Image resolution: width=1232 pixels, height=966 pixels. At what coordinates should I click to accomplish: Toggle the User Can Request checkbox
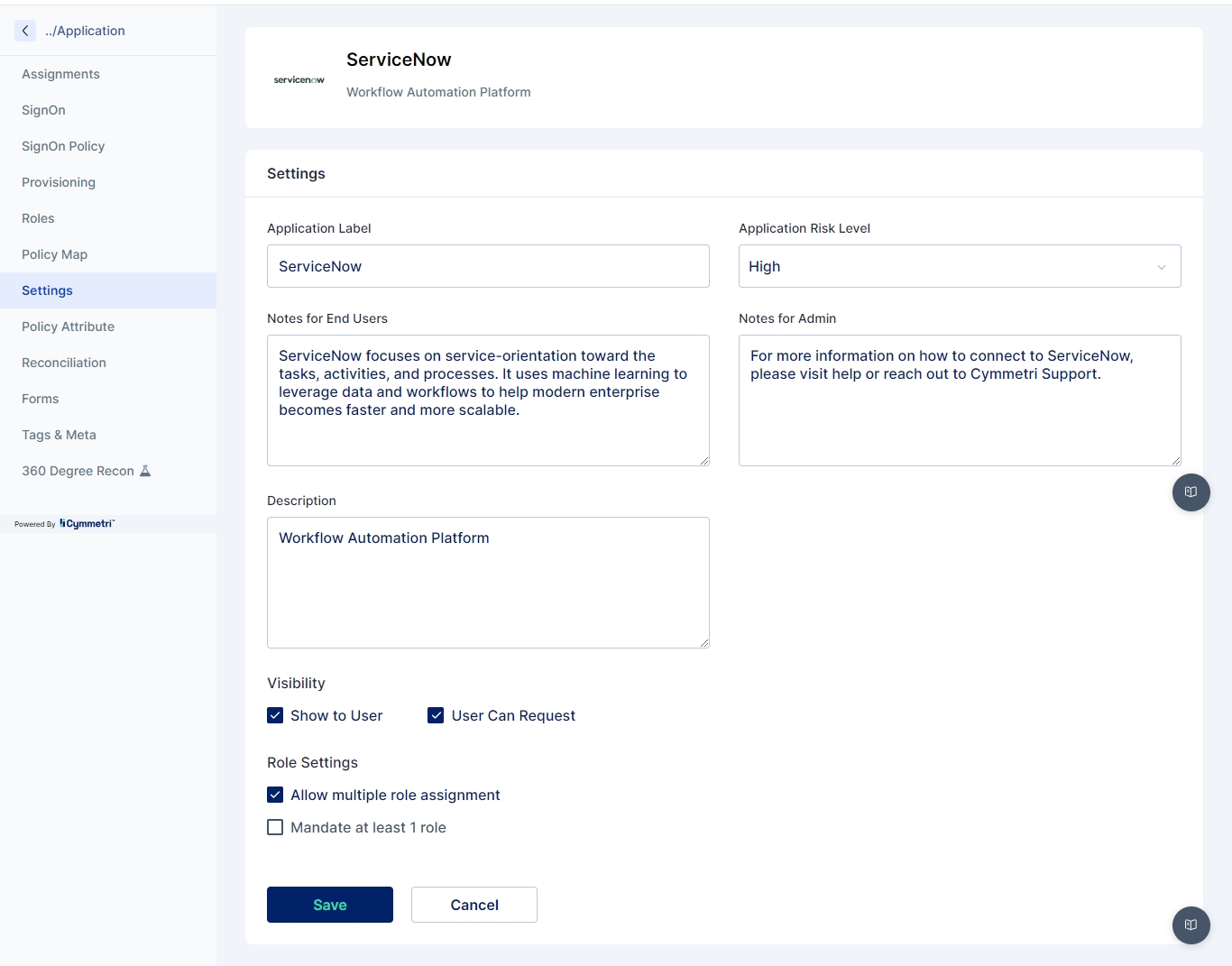point(436,715)
